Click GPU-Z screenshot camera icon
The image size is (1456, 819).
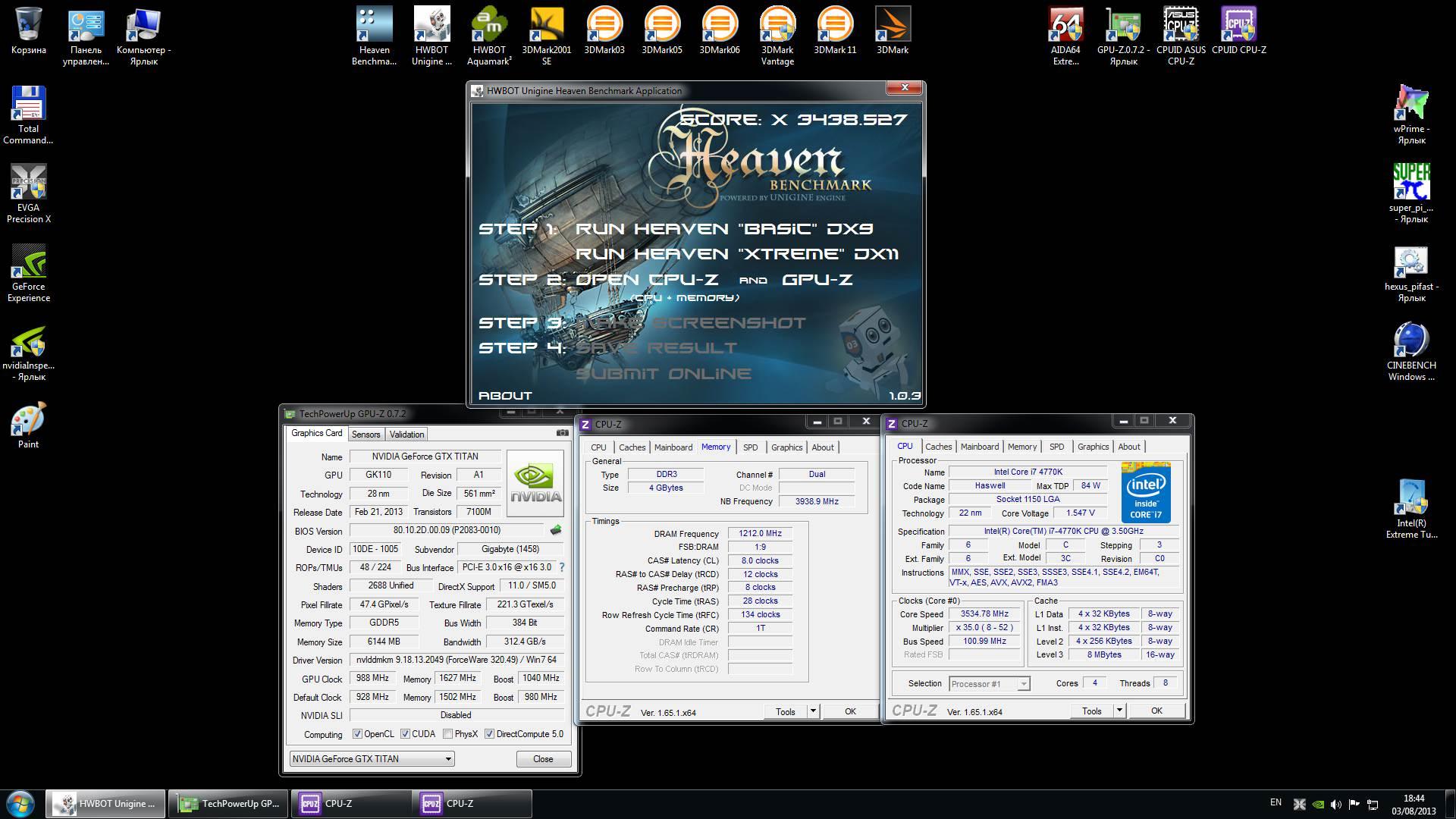(x=562, y=433)
